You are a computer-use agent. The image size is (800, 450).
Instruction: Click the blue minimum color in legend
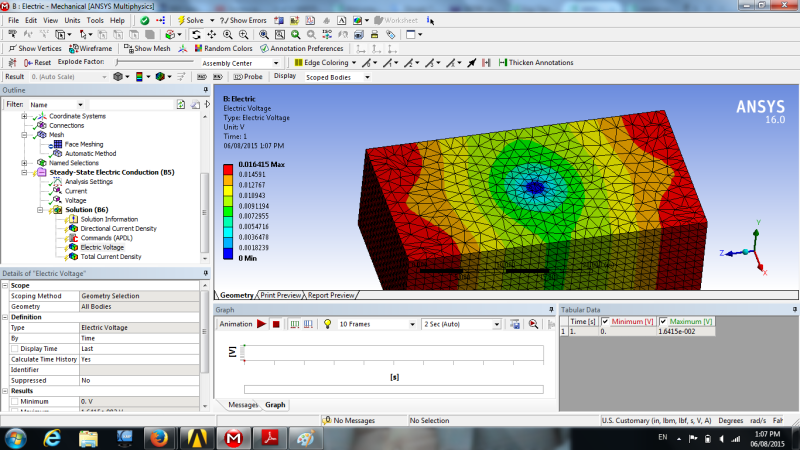pos(228,254)
